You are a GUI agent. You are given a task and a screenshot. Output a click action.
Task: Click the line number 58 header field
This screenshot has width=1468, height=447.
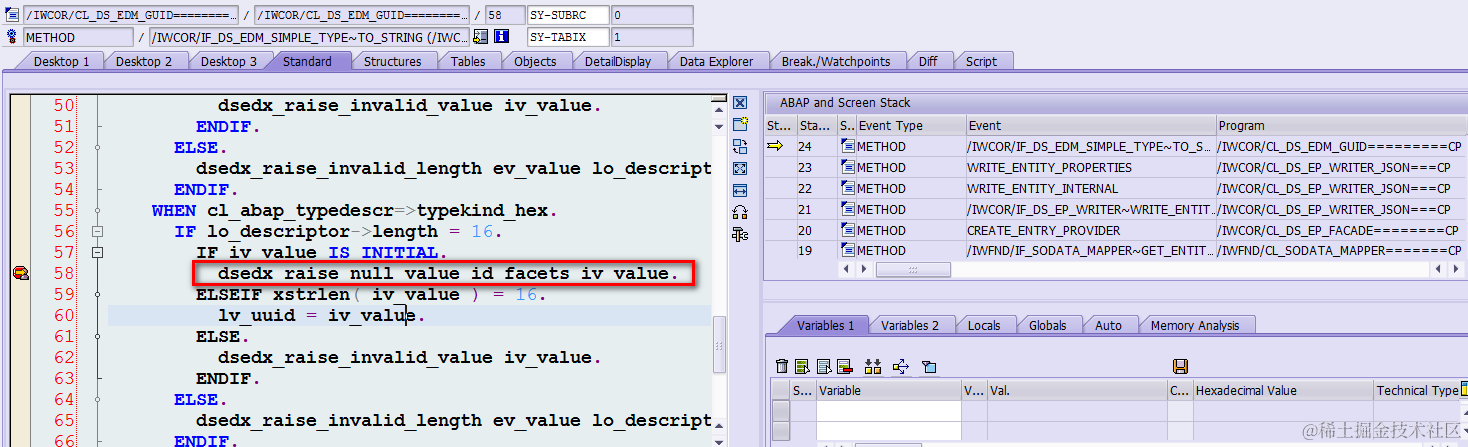click(x=504, y=15)
